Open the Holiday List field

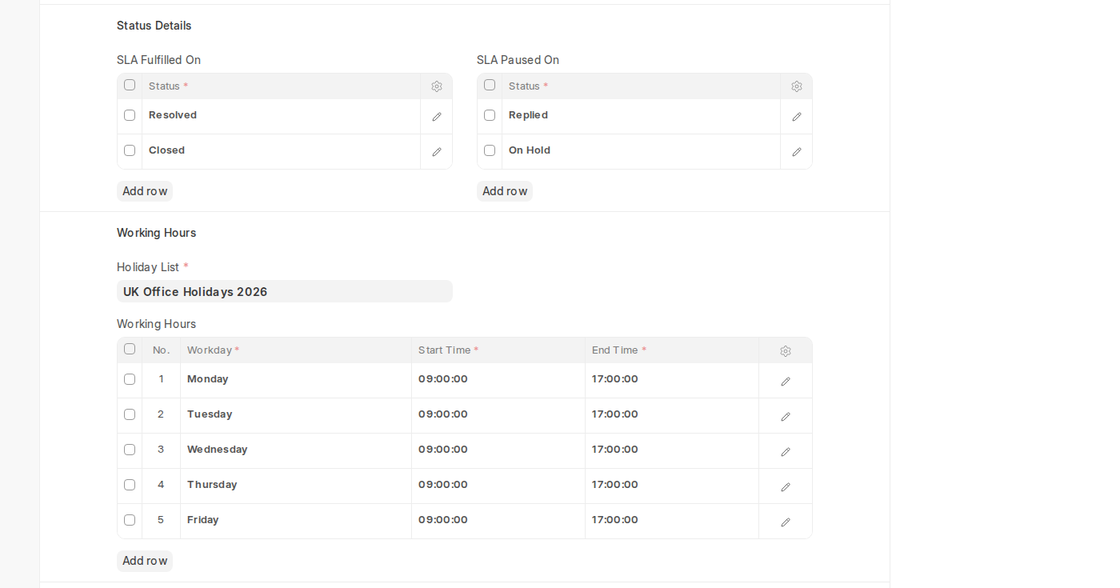(x=284, y=291)
